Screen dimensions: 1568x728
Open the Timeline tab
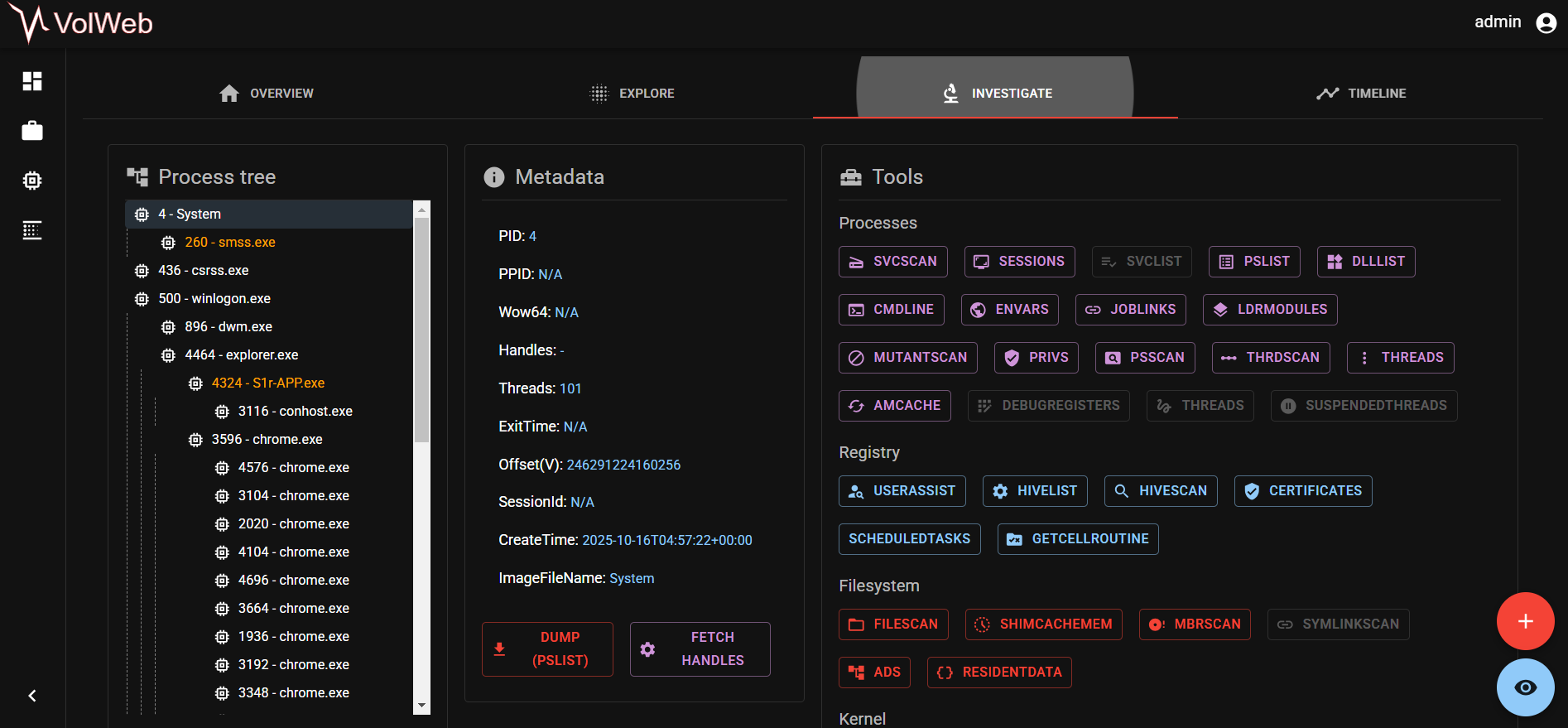tap(1360, 94)
